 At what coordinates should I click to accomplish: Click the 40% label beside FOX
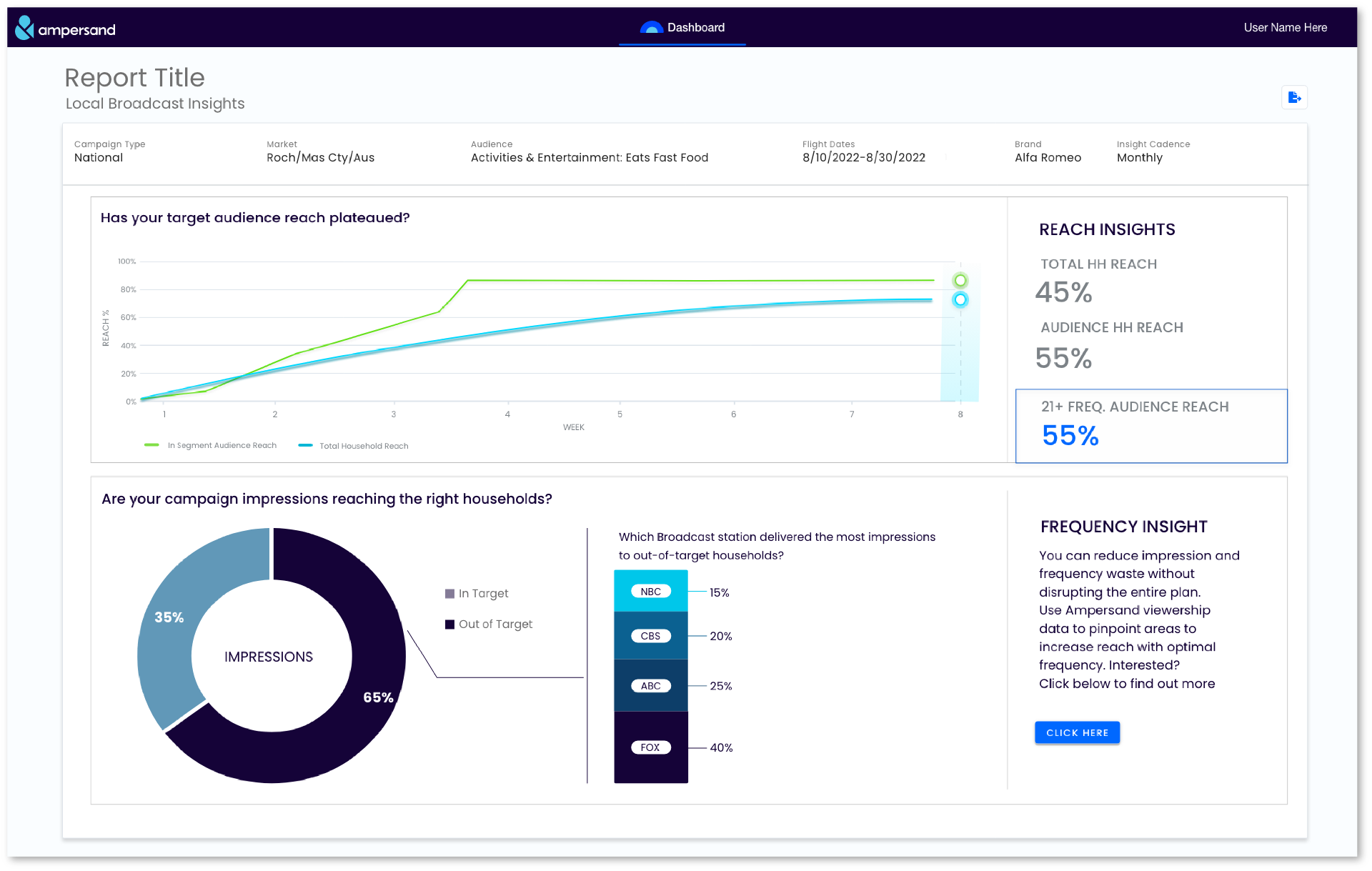tap(721, 748)
